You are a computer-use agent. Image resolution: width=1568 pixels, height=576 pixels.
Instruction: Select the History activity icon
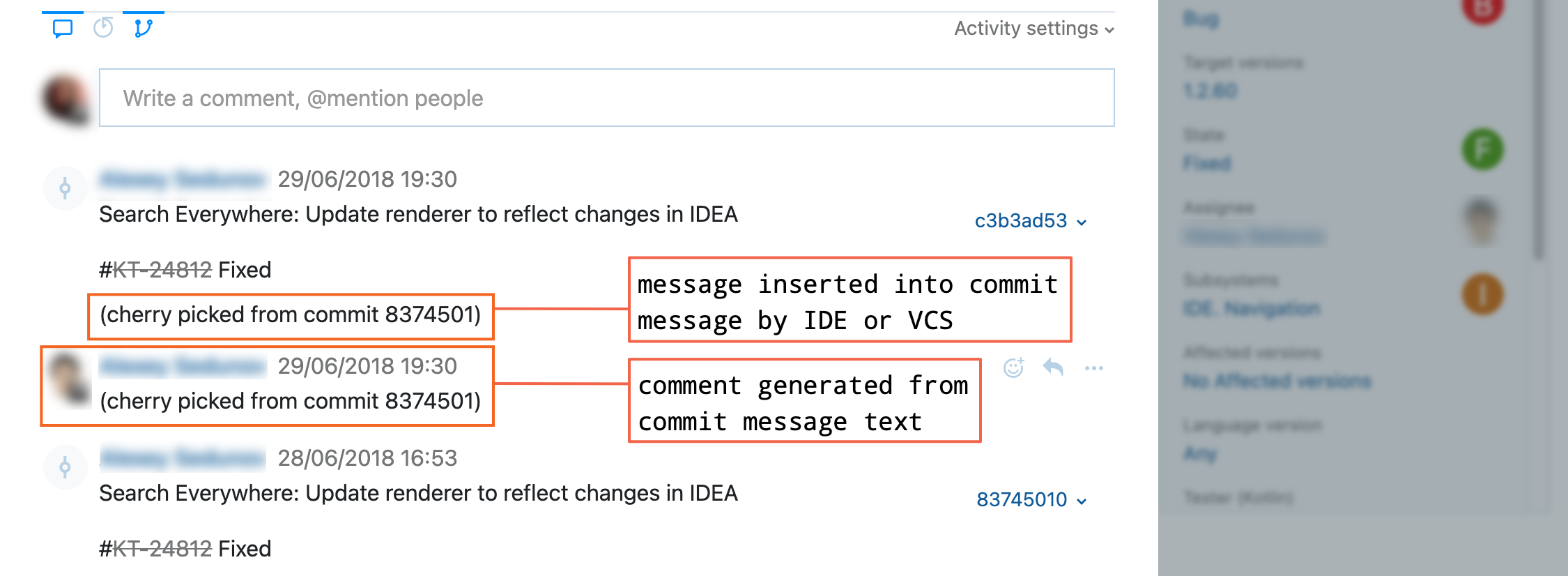pos(102,28)
